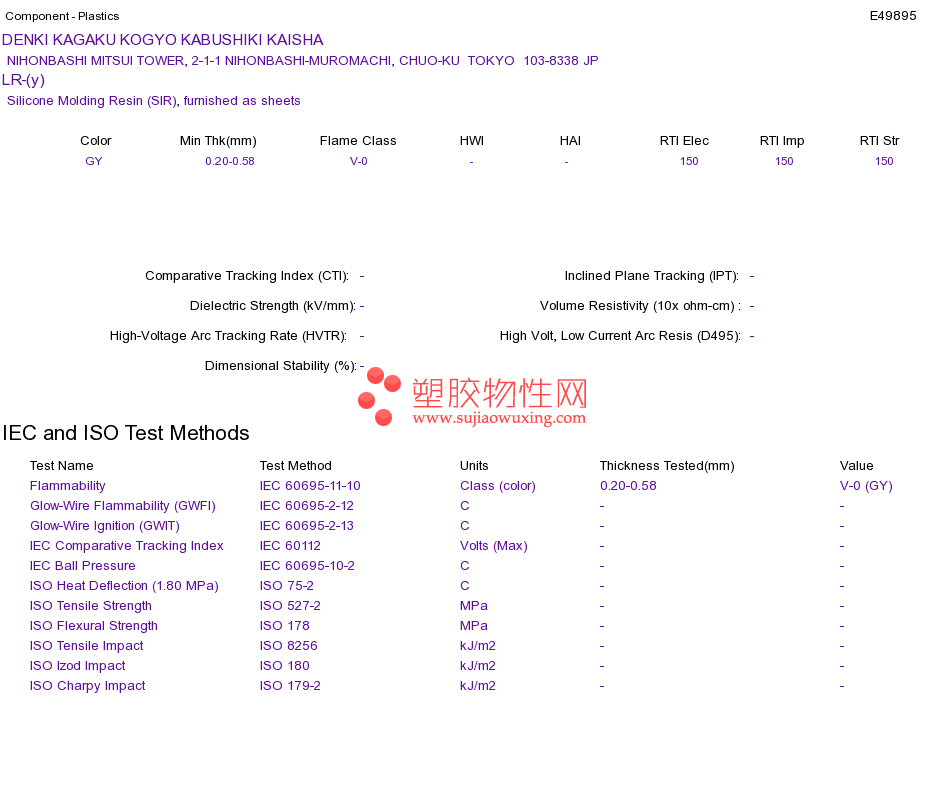Click the Thickness Tested(mm) column header

point(666,465)
